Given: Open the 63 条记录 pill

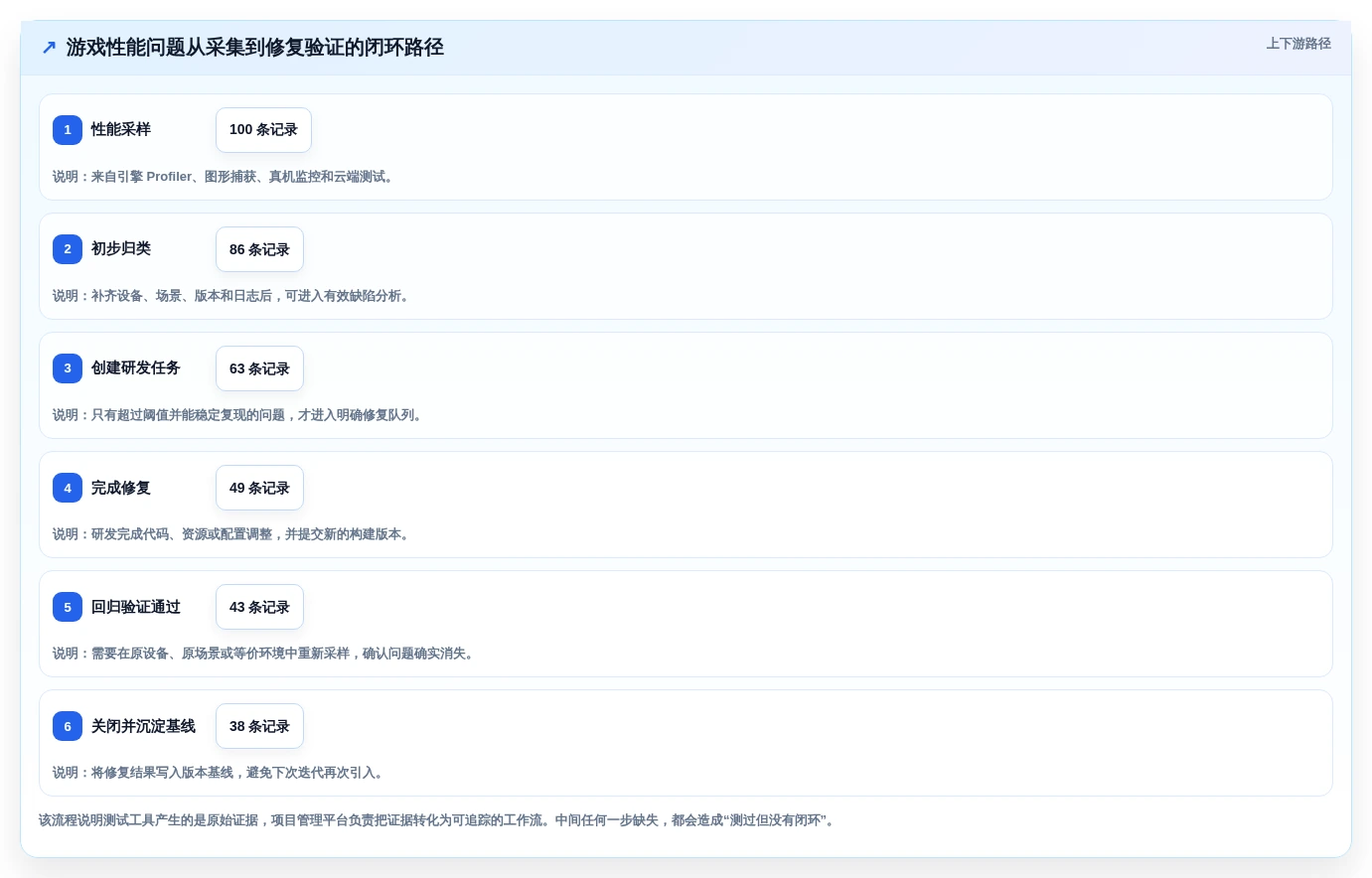Looking at the screenshot, I should pos(259,368).
